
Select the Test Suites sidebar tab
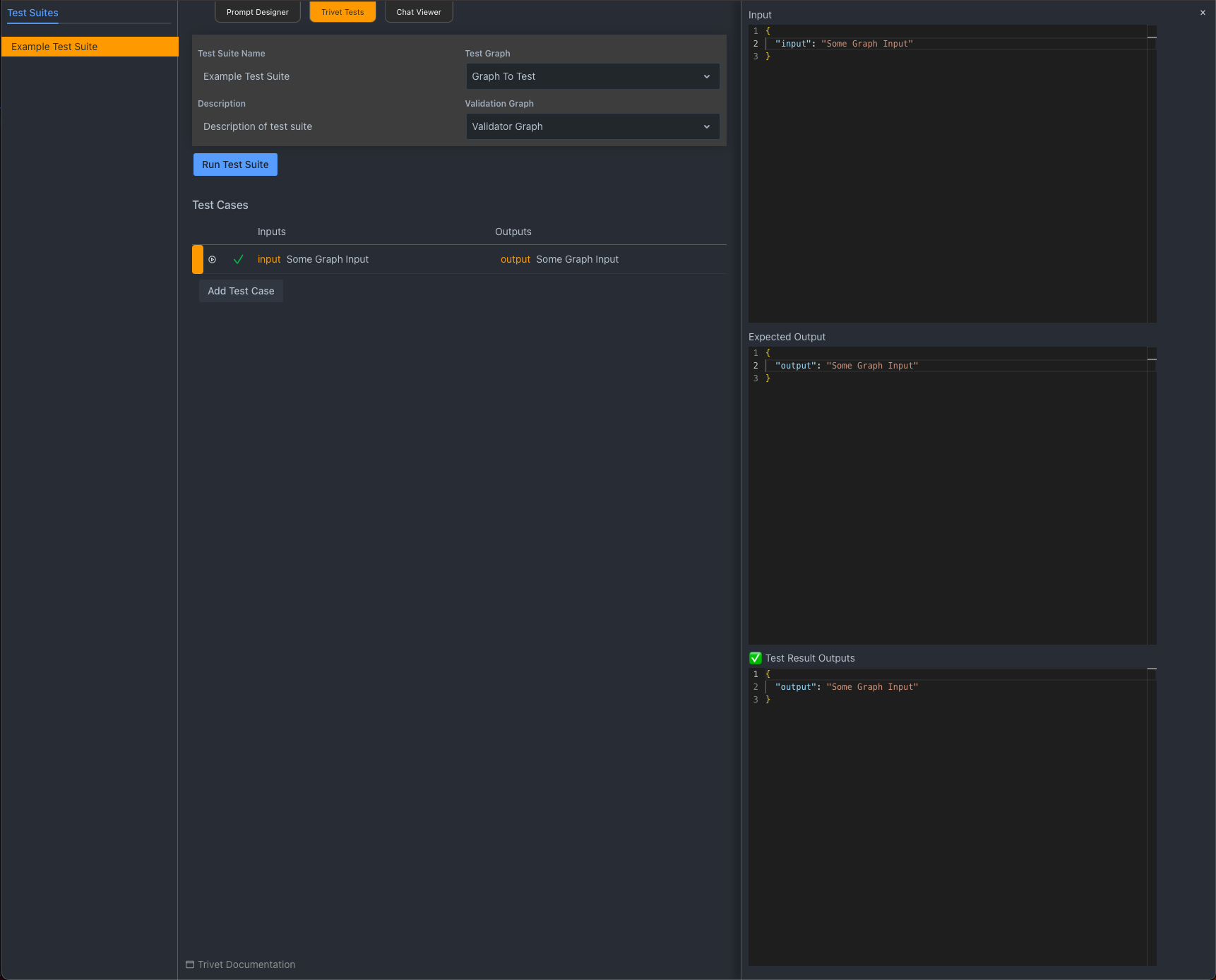click(x=32, y=13)
